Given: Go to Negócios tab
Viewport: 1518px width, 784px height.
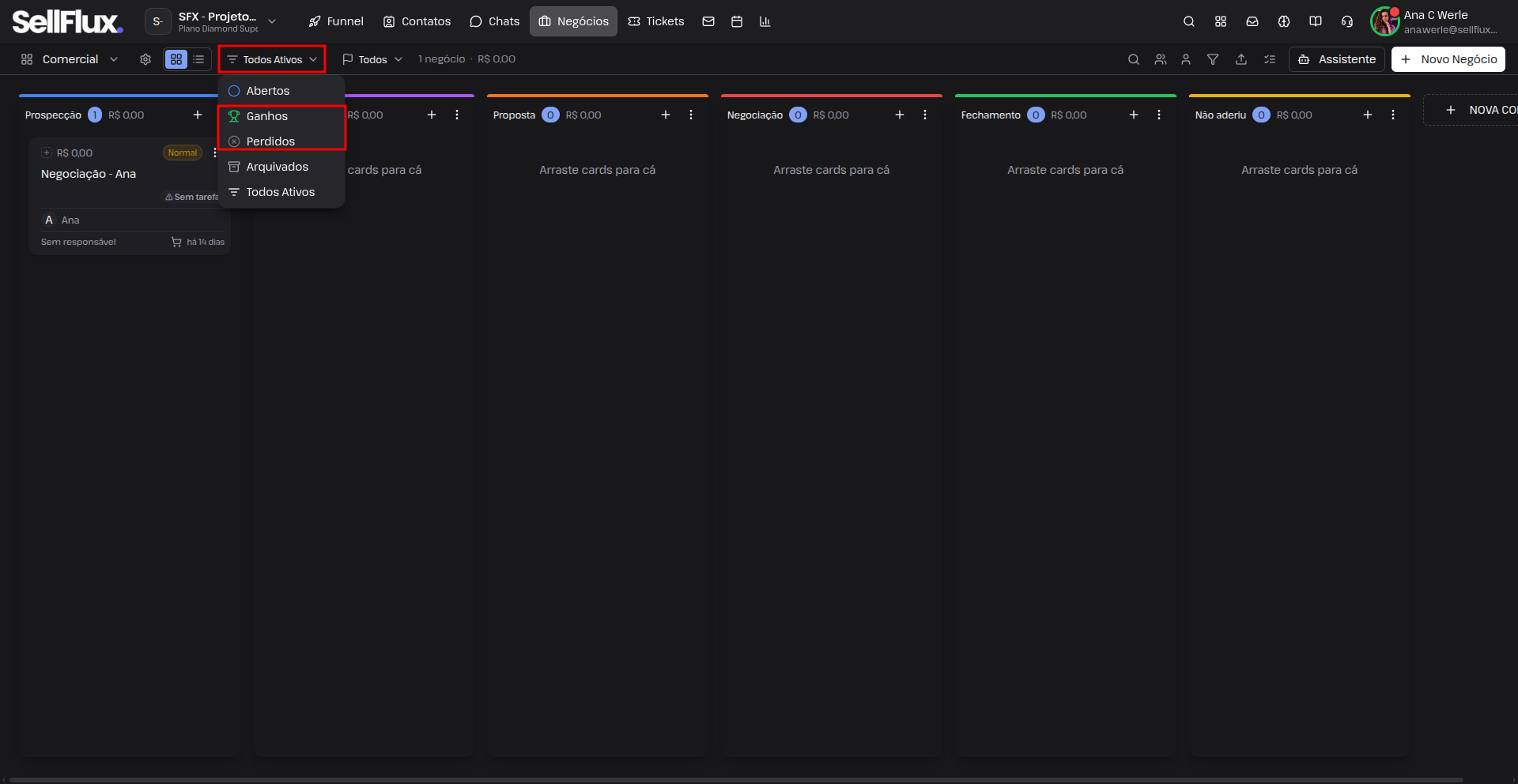Looking at the screenshot, I should (x=573, y=21).
